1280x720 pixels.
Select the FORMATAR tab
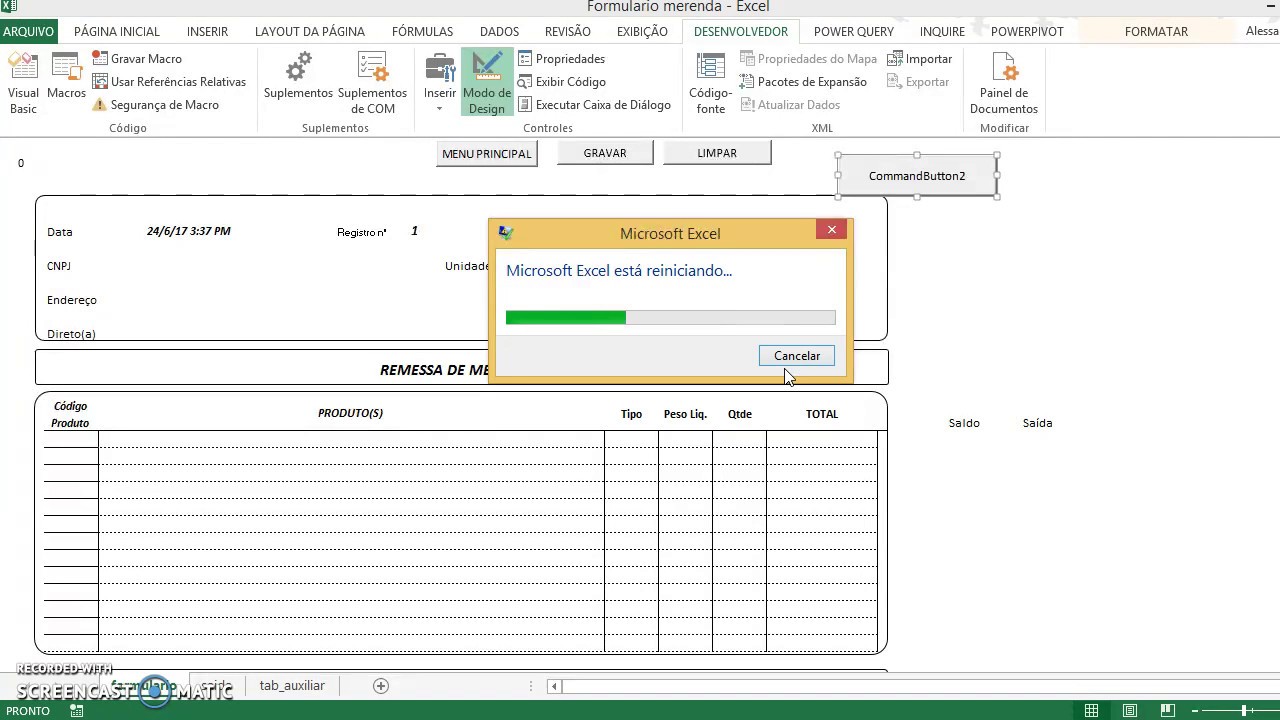click(1156, 32)
